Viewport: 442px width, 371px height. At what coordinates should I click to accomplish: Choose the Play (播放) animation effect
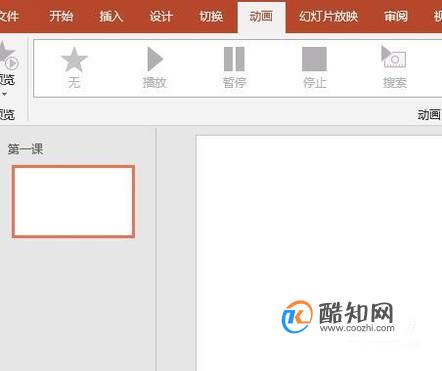154,68
